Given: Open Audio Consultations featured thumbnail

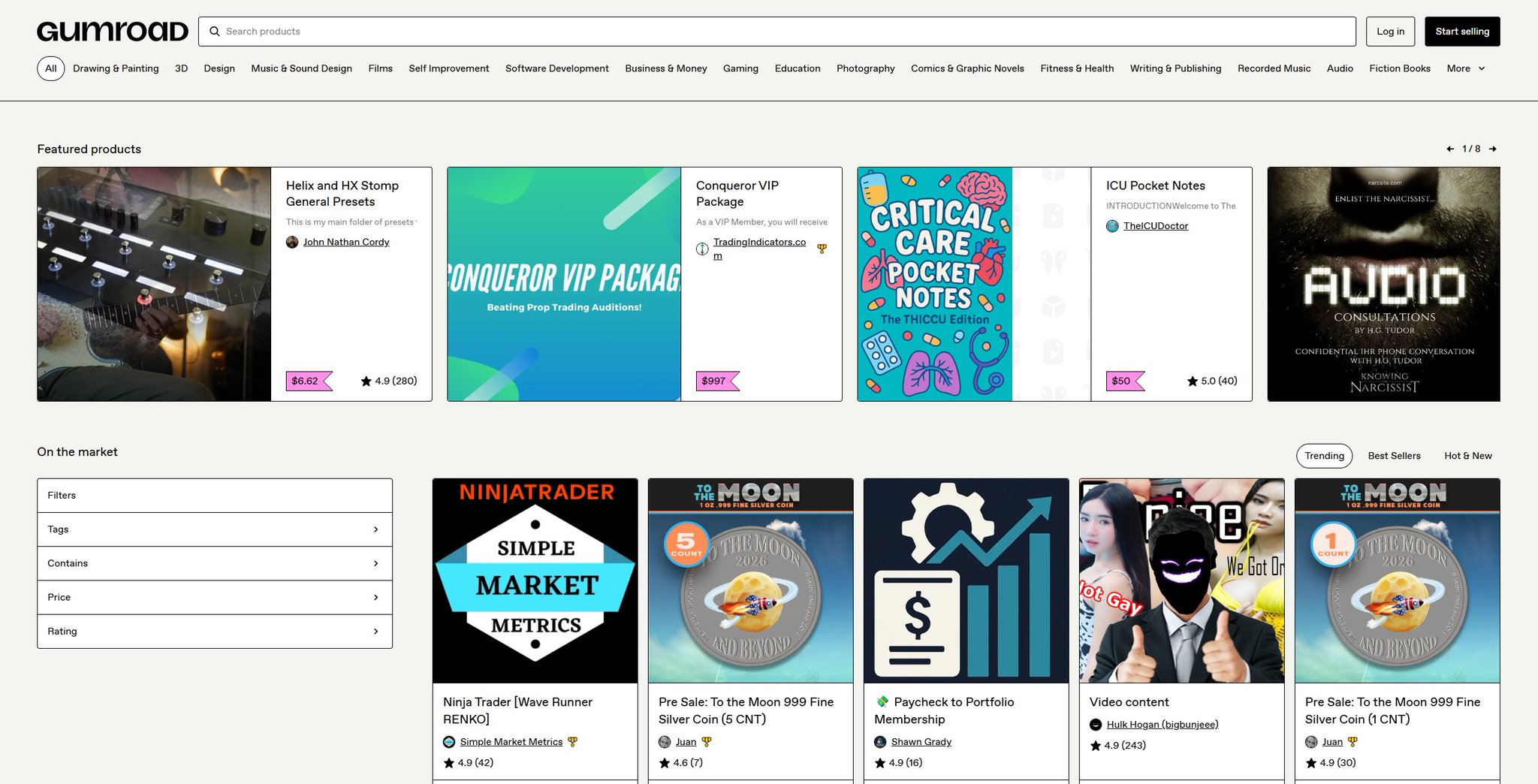Looking at the screenshot, I should 1384,284.
